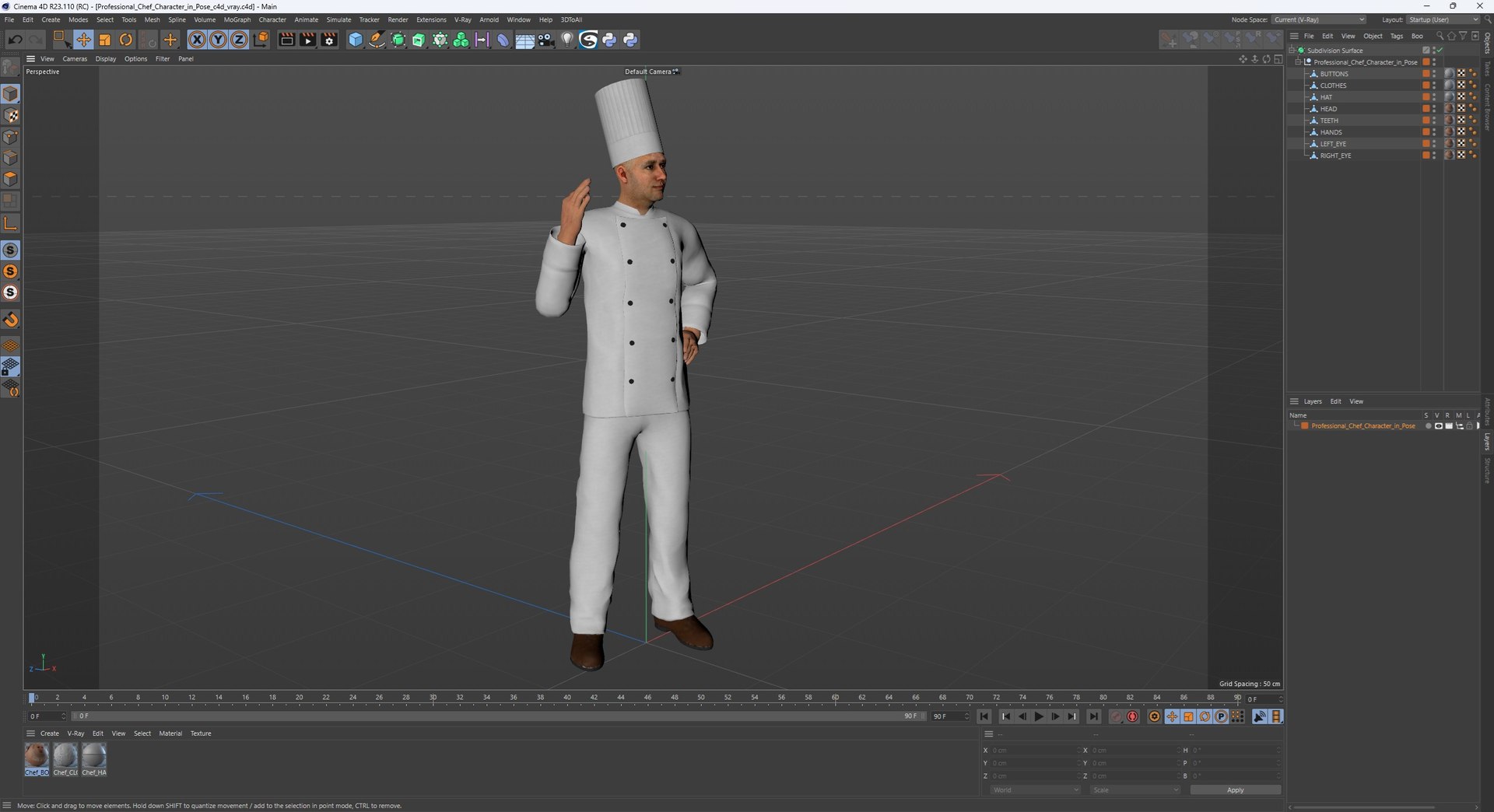Open Render to Picture Viewer clapboard icon
Screen dimensions: 1494x812
(x=308, y=40)
